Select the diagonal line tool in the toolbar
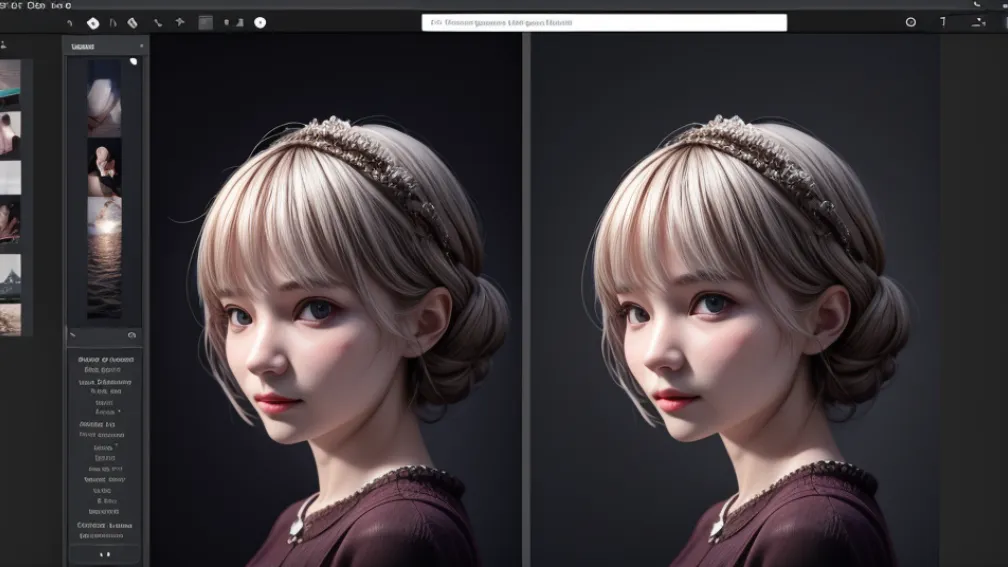Screen dimensions: 1008x567 (x=158, y=22)
